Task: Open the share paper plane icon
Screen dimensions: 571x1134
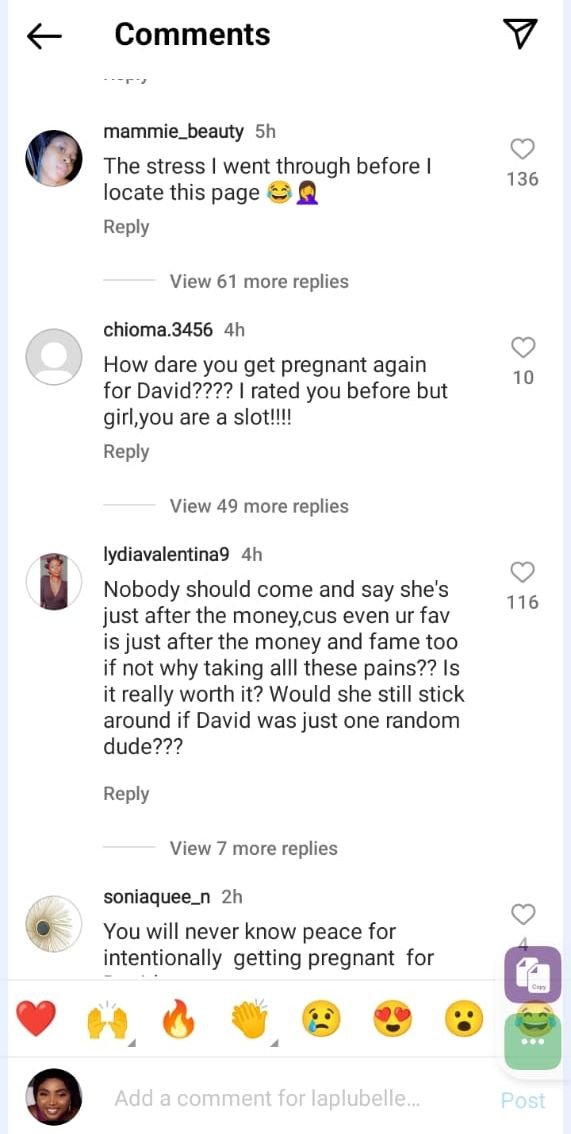Action: coord(520,34)
